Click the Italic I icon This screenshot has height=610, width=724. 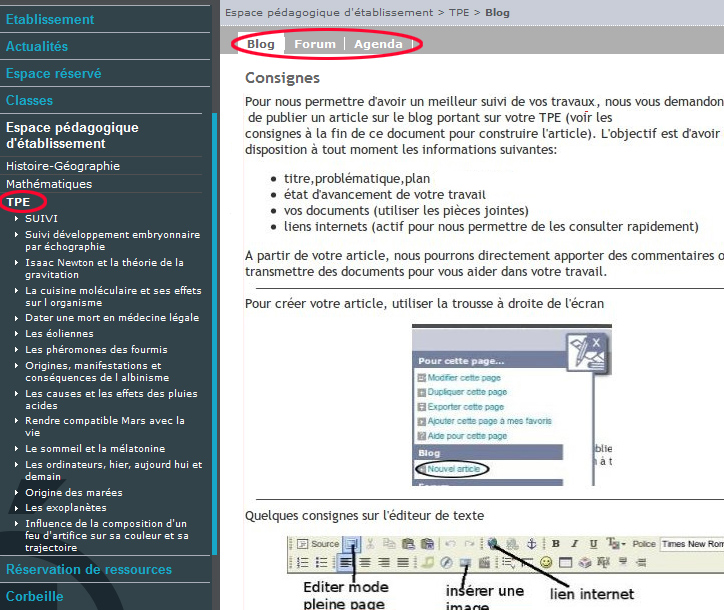(x=574, y=544)
